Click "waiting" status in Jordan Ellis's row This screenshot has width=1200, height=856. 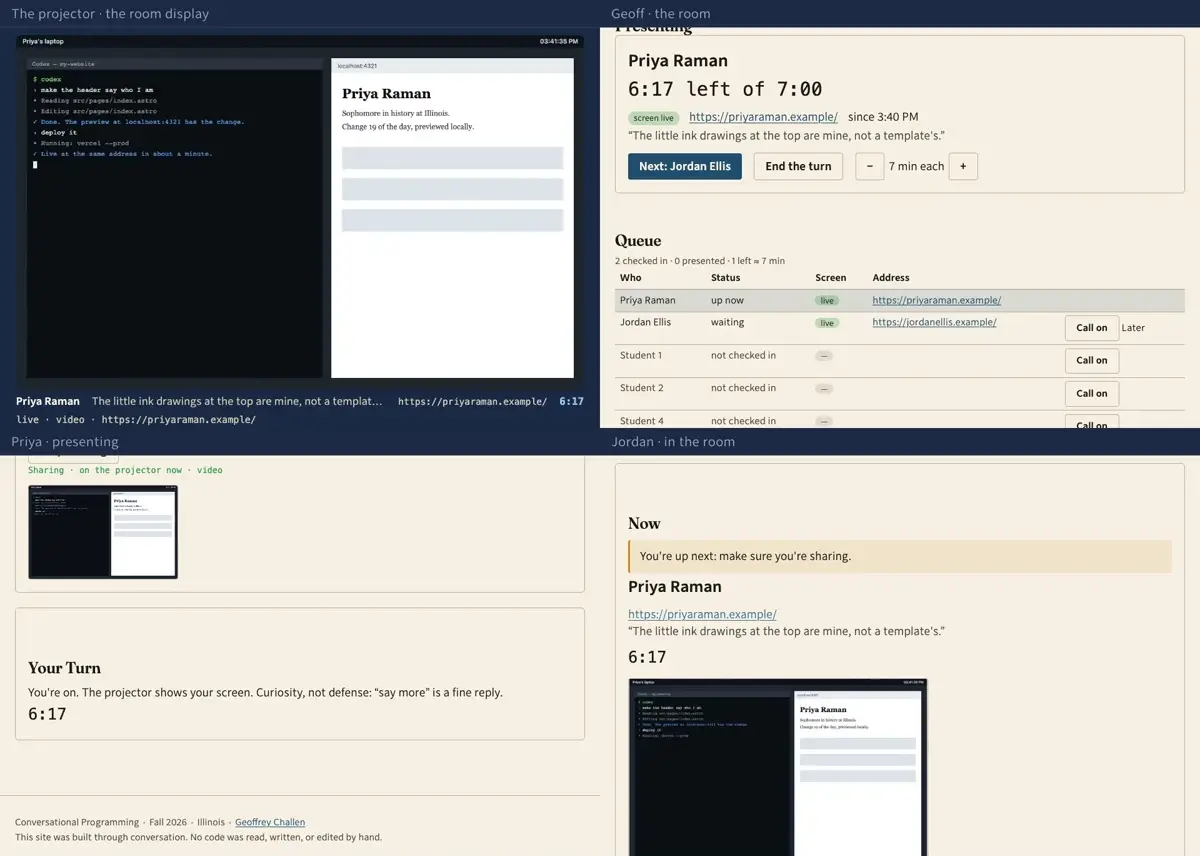click(728, 322)
